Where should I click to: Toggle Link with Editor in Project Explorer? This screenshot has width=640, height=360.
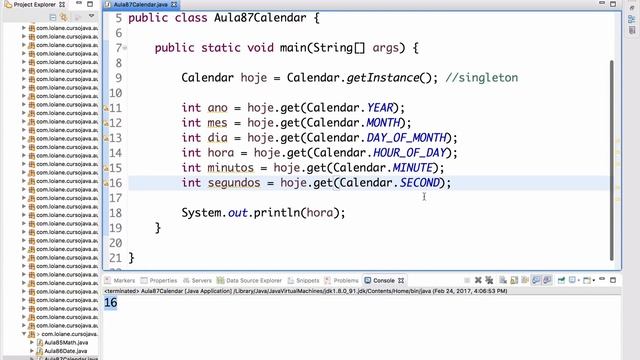[x=64, y=17]
